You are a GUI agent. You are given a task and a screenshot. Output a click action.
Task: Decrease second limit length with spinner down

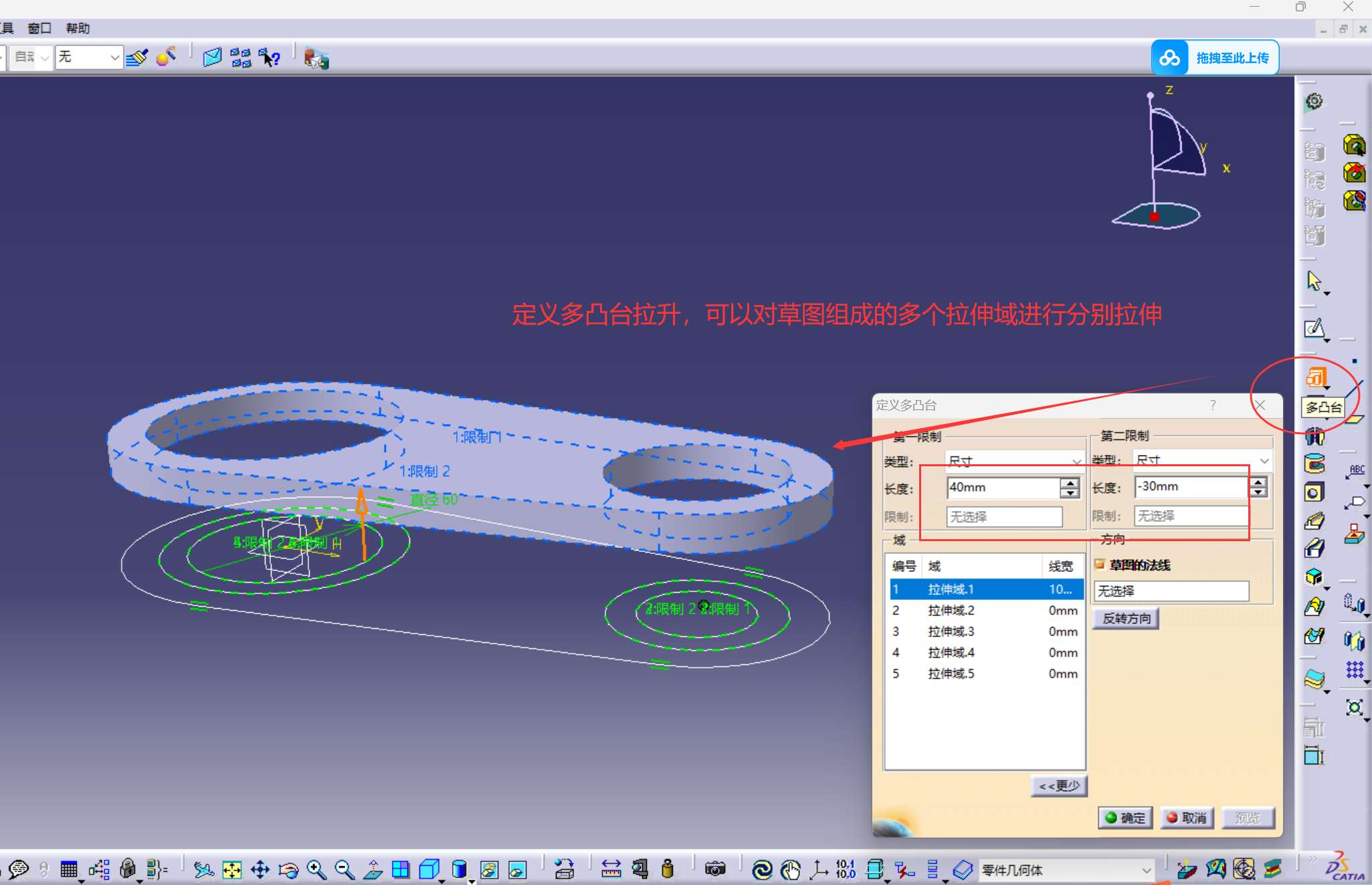click(x=1258, y=492)
